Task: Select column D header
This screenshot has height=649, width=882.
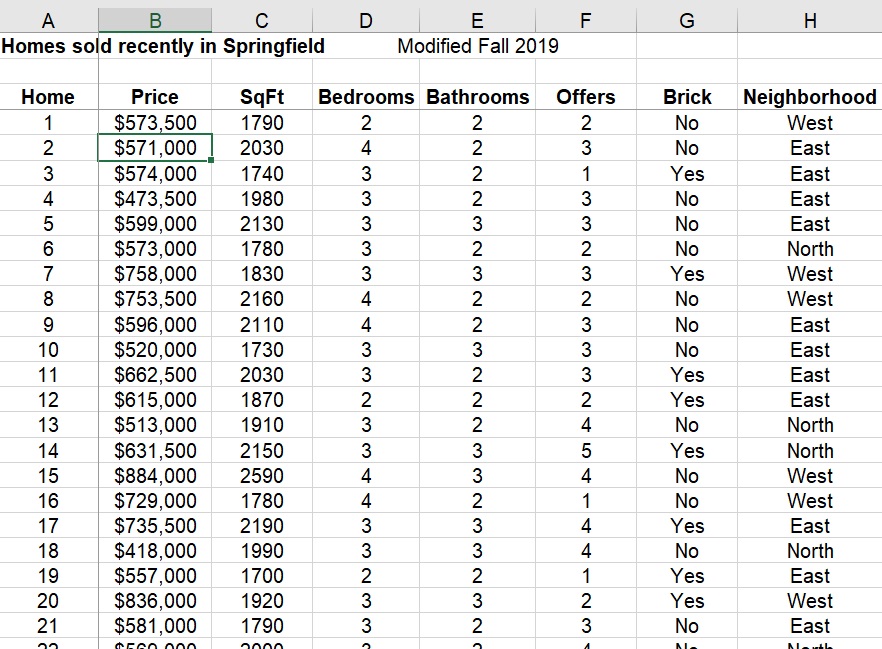Action: pyautogui.click(x=366, y=21)
